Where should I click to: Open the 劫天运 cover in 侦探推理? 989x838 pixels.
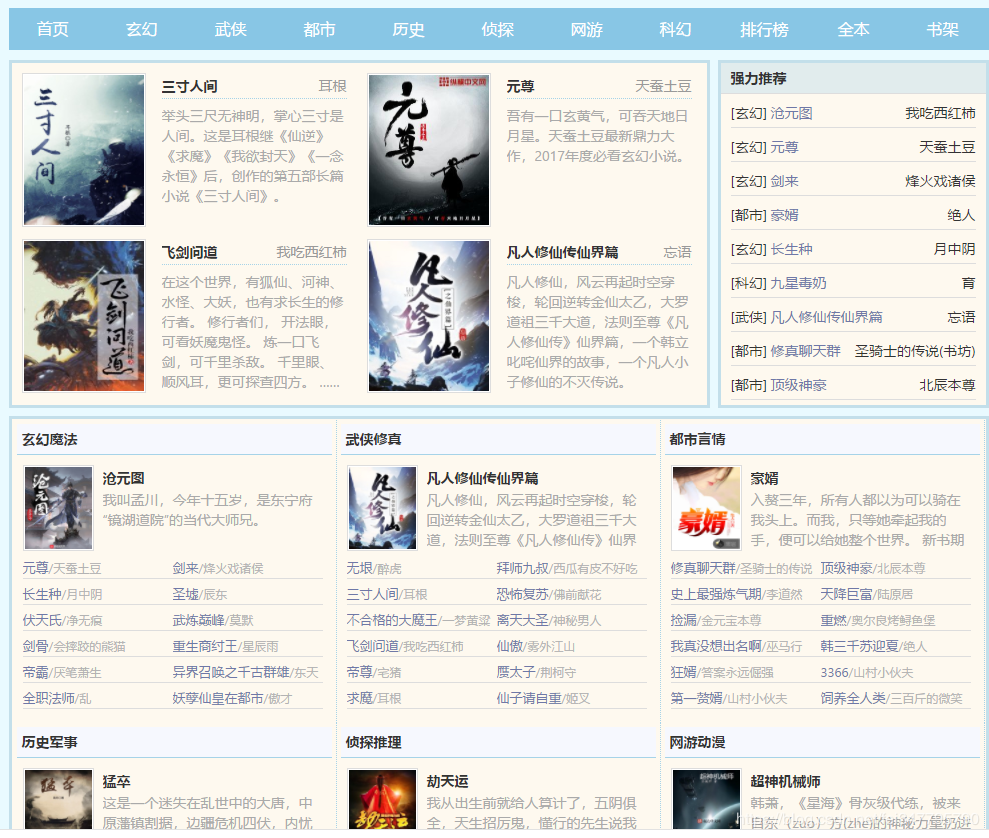coord(382,799)
